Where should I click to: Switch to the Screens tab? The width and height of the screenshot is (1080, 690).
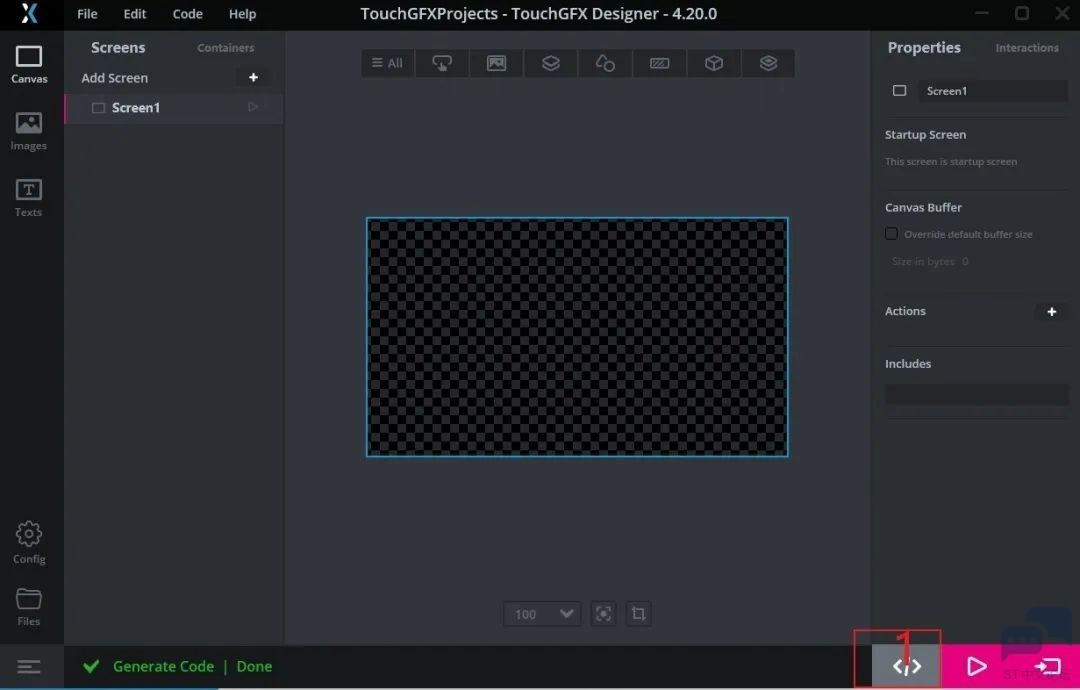tap(118, 48)
